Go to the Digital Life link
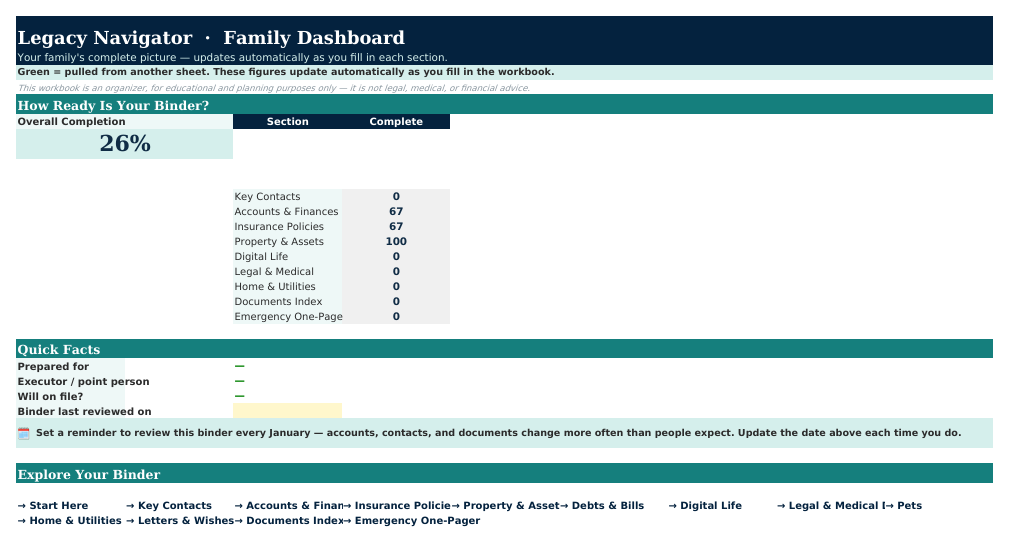Screen dimensions: 1009x543 [705, 506]
